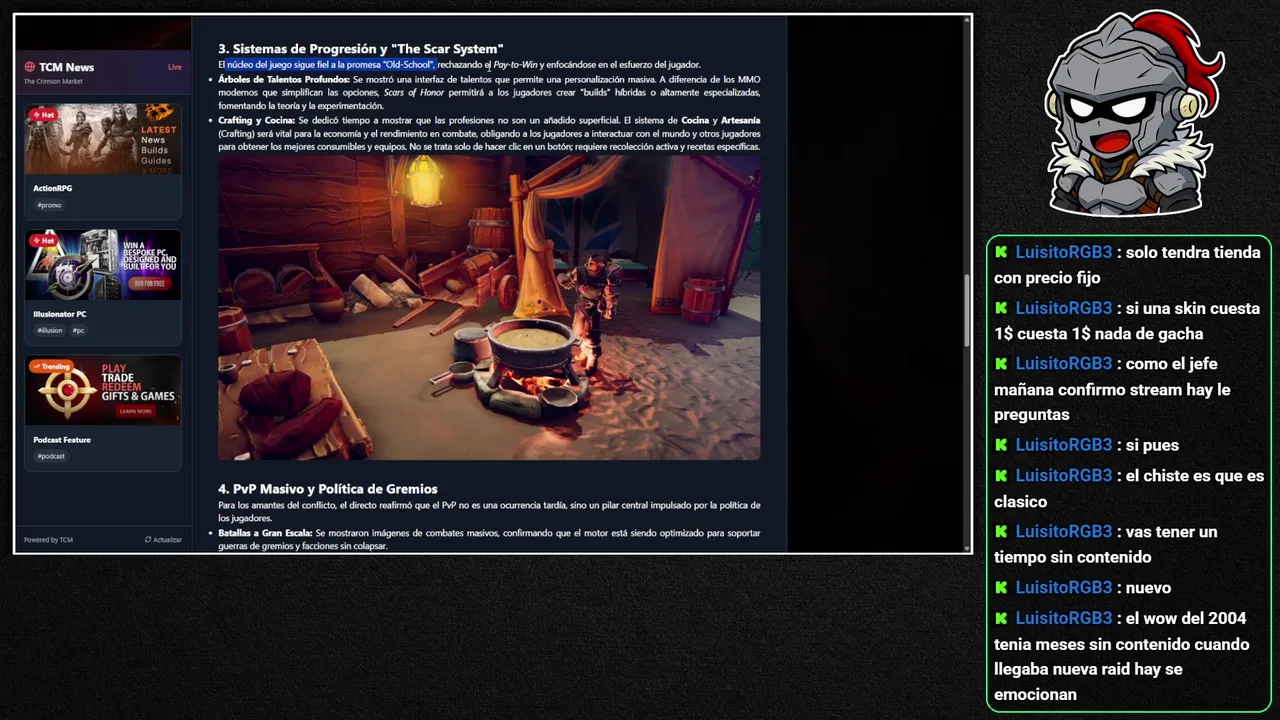The height and width of the screenshot is (720, 1280).
Task: Click the cooking campfire game screenshot
Action: (489, 307)
